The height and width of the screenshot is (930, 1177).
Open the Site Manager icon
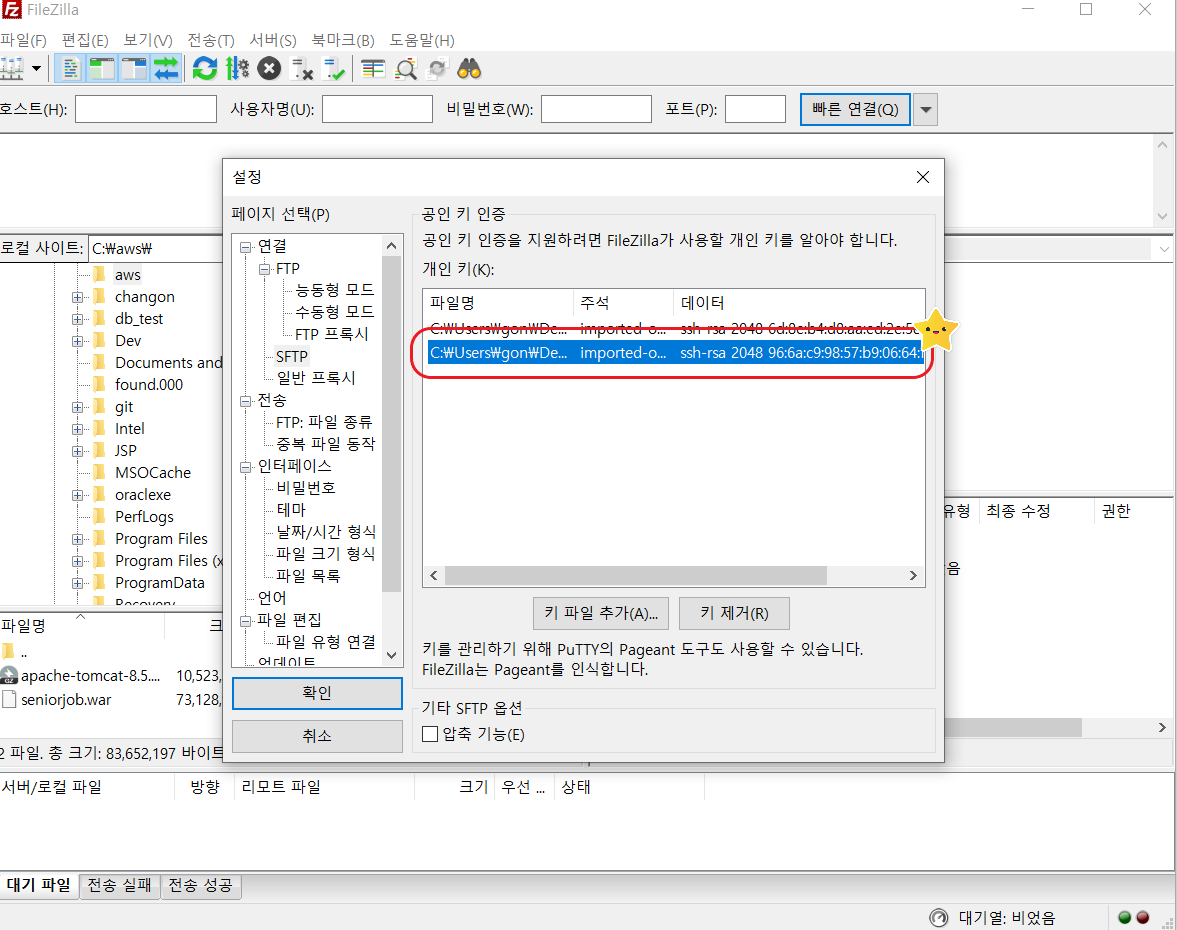point(11,69)
